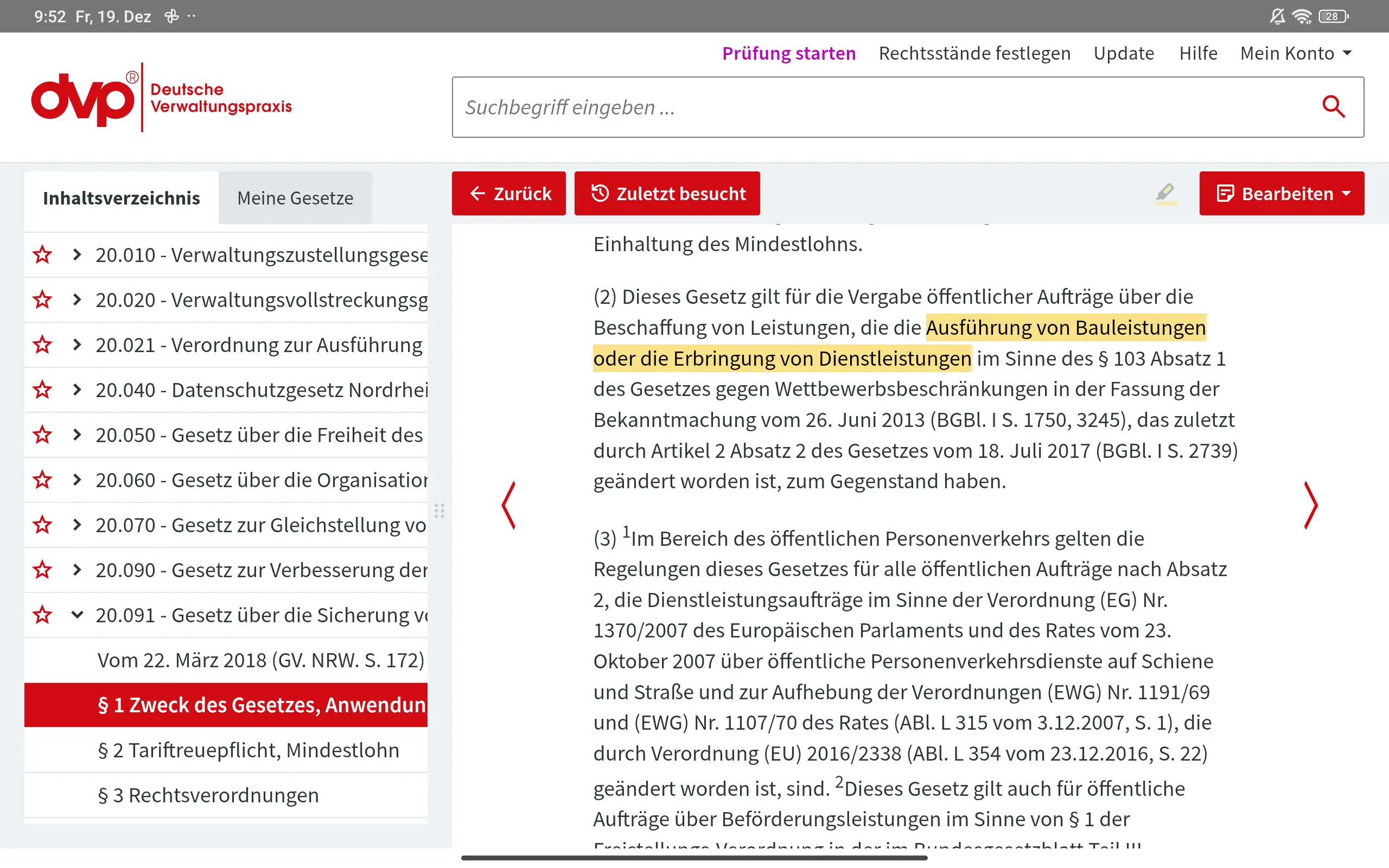Click the search magnifier icon
This screenshot has height=868, width=1389.
click(x=1333, y=107)
